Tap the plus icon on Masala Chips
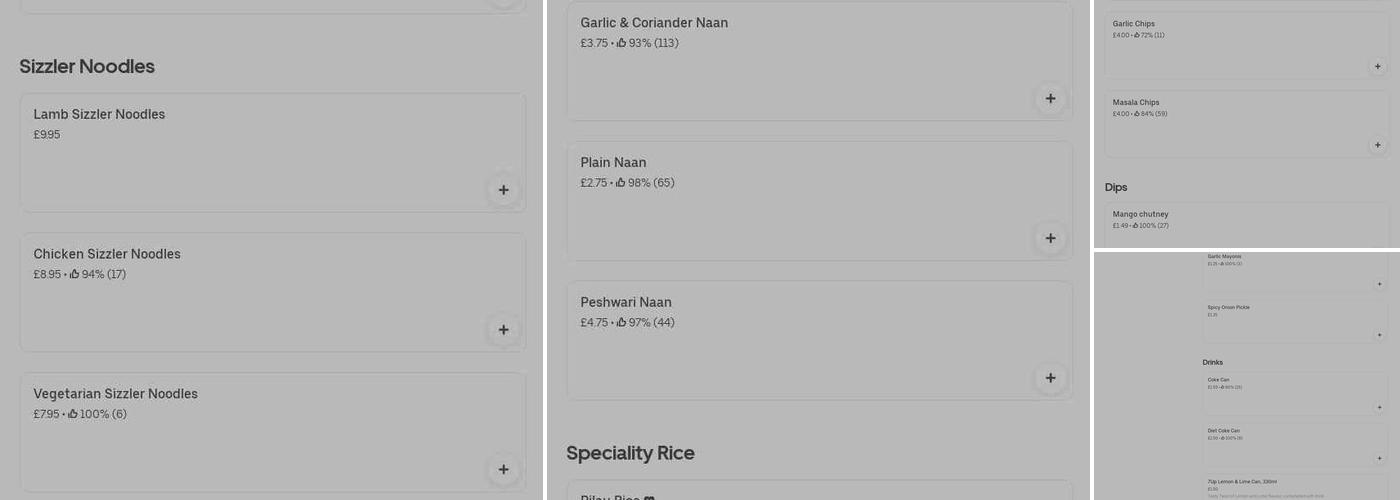This screenshot has width=1400, height=500. (x=1377, y=145)
